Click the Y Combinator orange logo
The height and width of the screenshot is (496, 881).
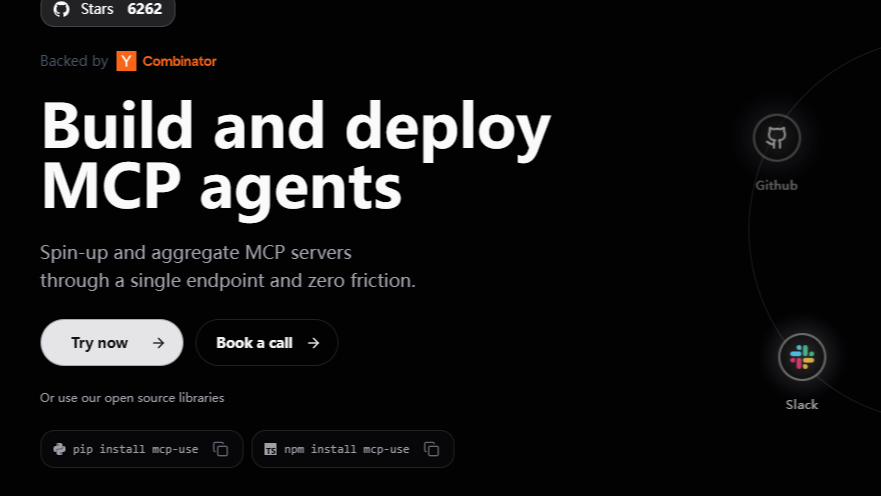[x=126, y=61]
